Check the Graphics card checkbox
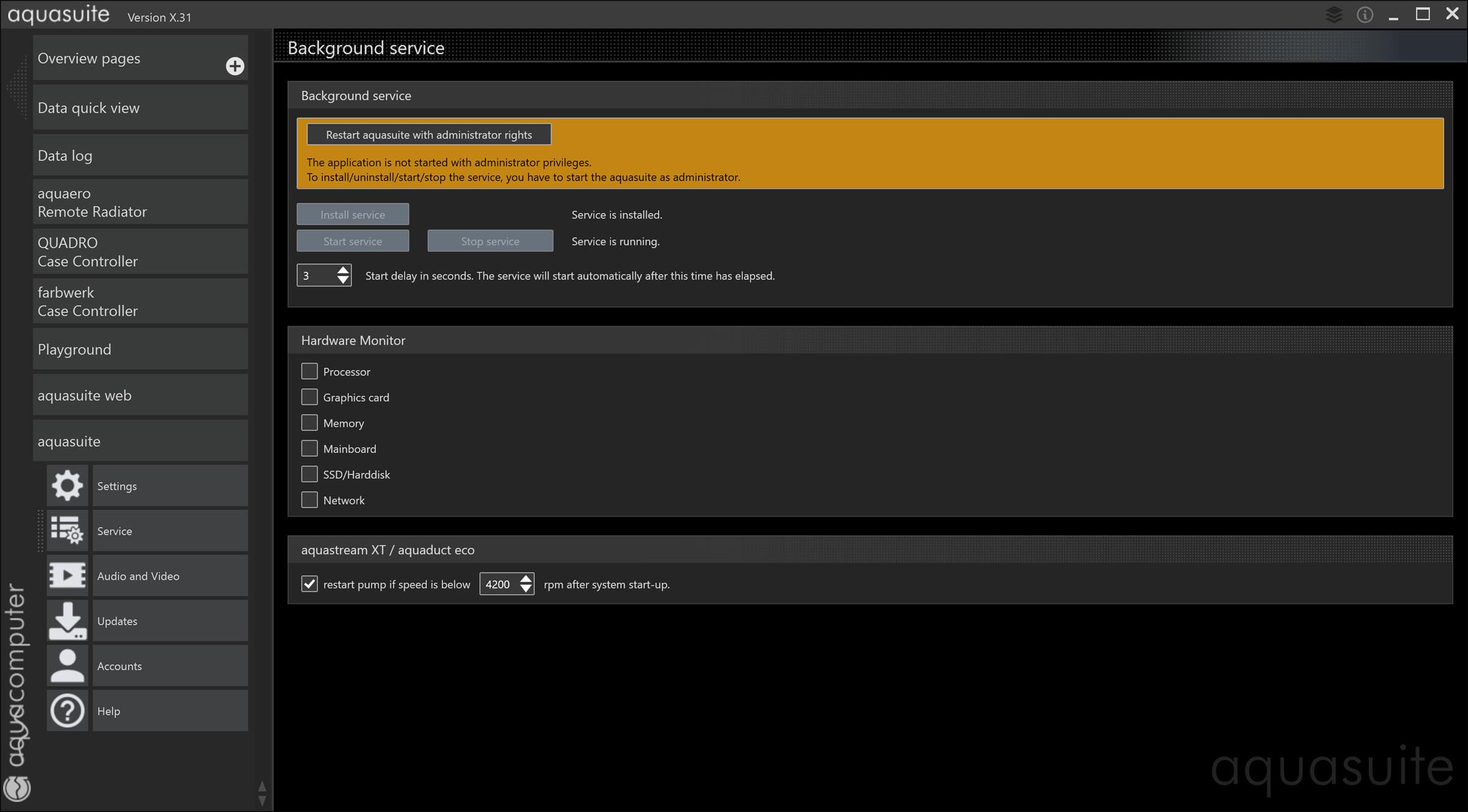The width and height of the screenshot is (1468, 812). point(309,397)
